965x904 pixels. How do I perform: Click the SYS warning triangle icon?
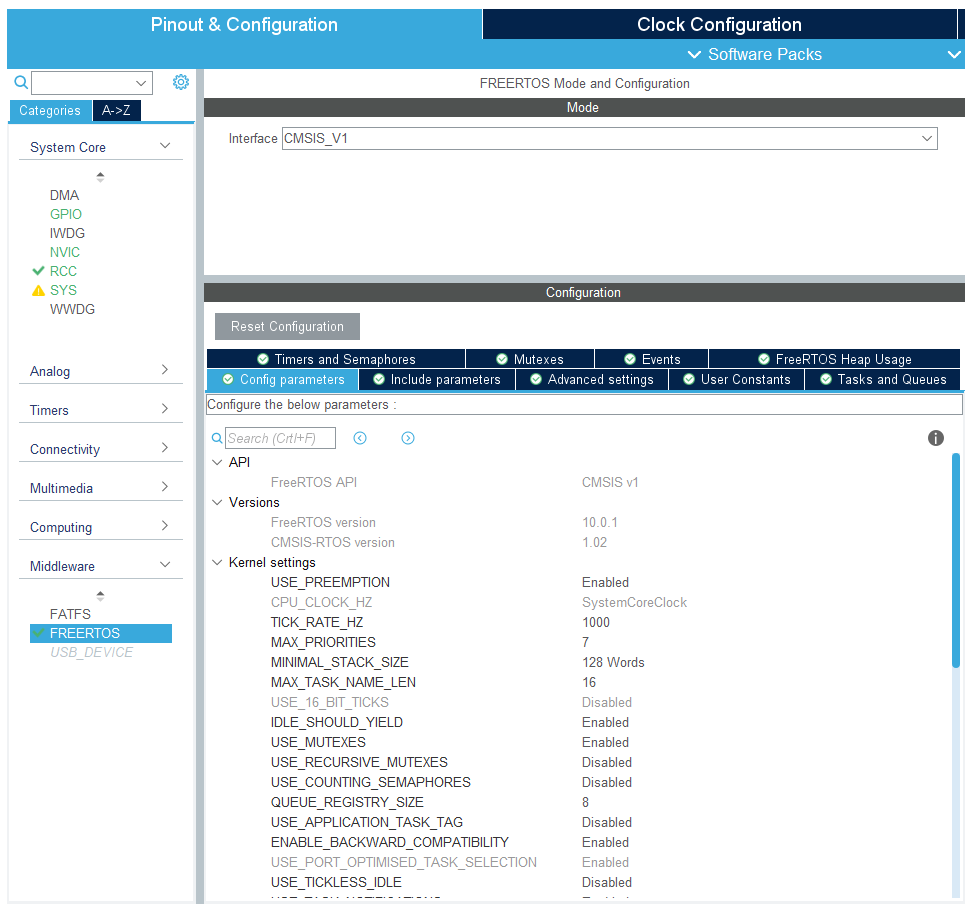point(38,290)
